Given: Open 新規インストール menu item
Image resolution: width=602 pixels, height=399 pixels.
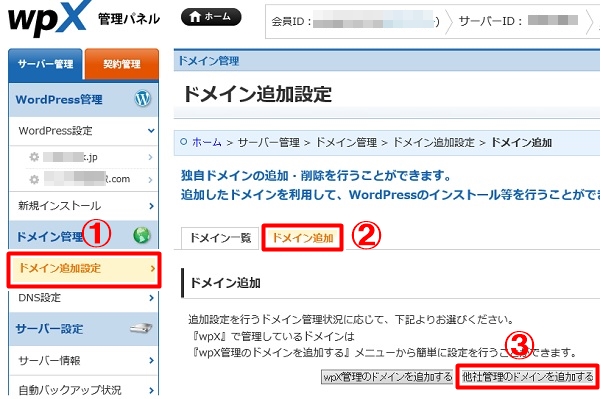Looking at the screenshot, I should [83, 206].
